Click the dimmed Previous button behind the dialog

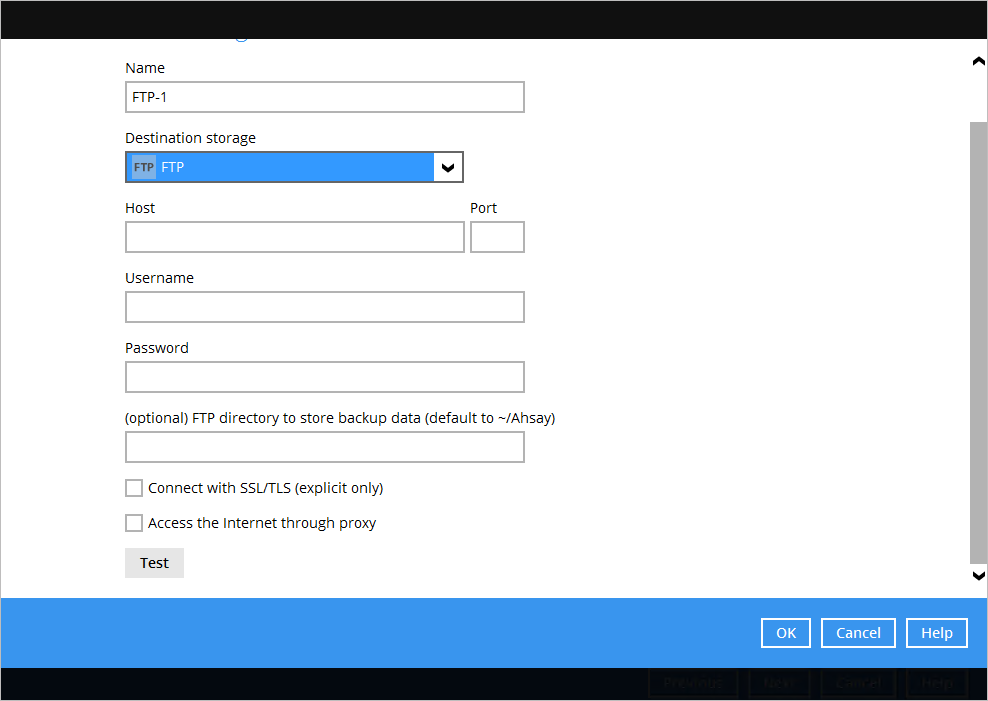[693, 683]
